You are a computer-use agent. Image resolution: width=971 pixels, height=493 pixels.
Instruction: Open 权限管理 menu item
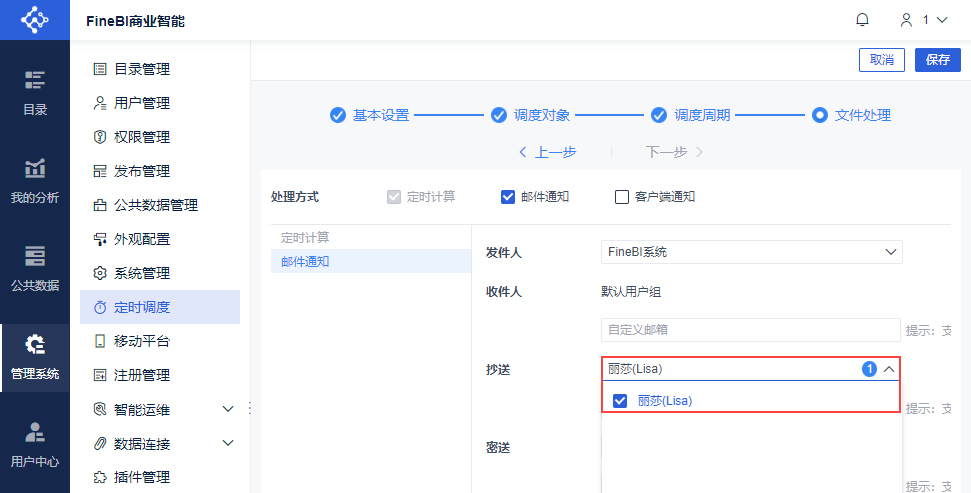coord(160,137)
